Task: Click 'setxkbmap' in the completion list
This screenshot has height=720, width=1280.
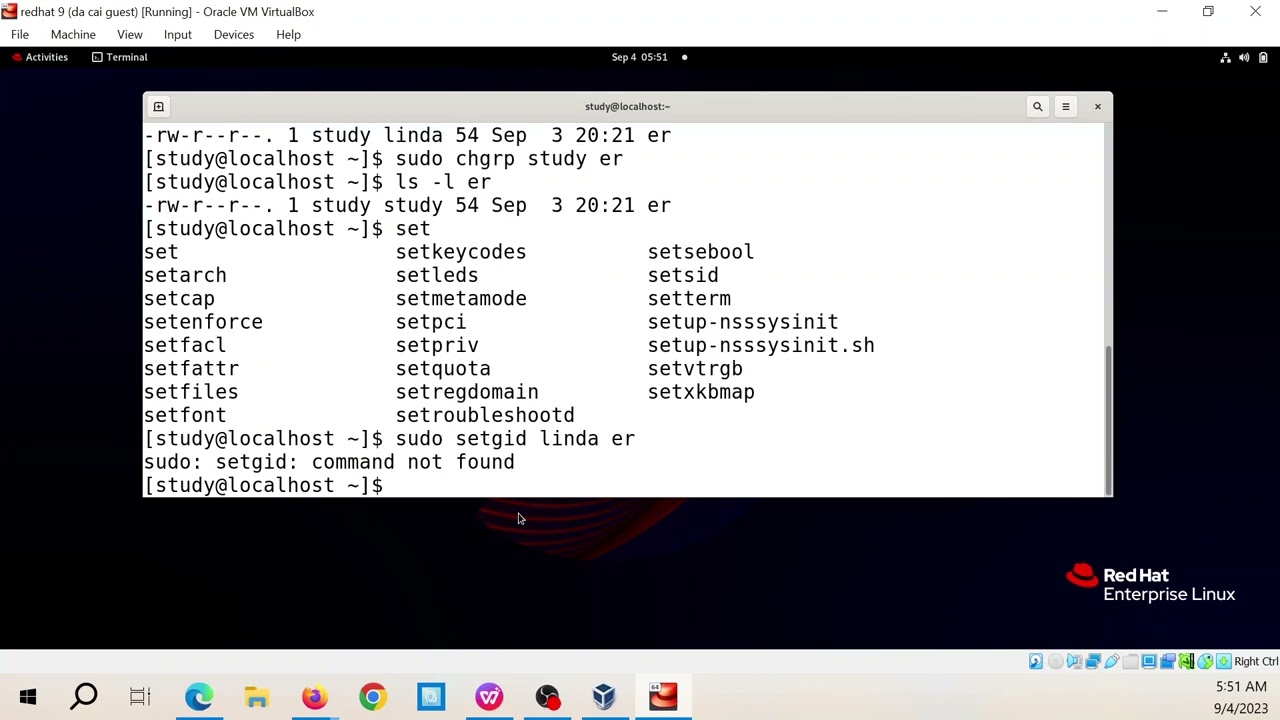Action: [x=701, y=392]
